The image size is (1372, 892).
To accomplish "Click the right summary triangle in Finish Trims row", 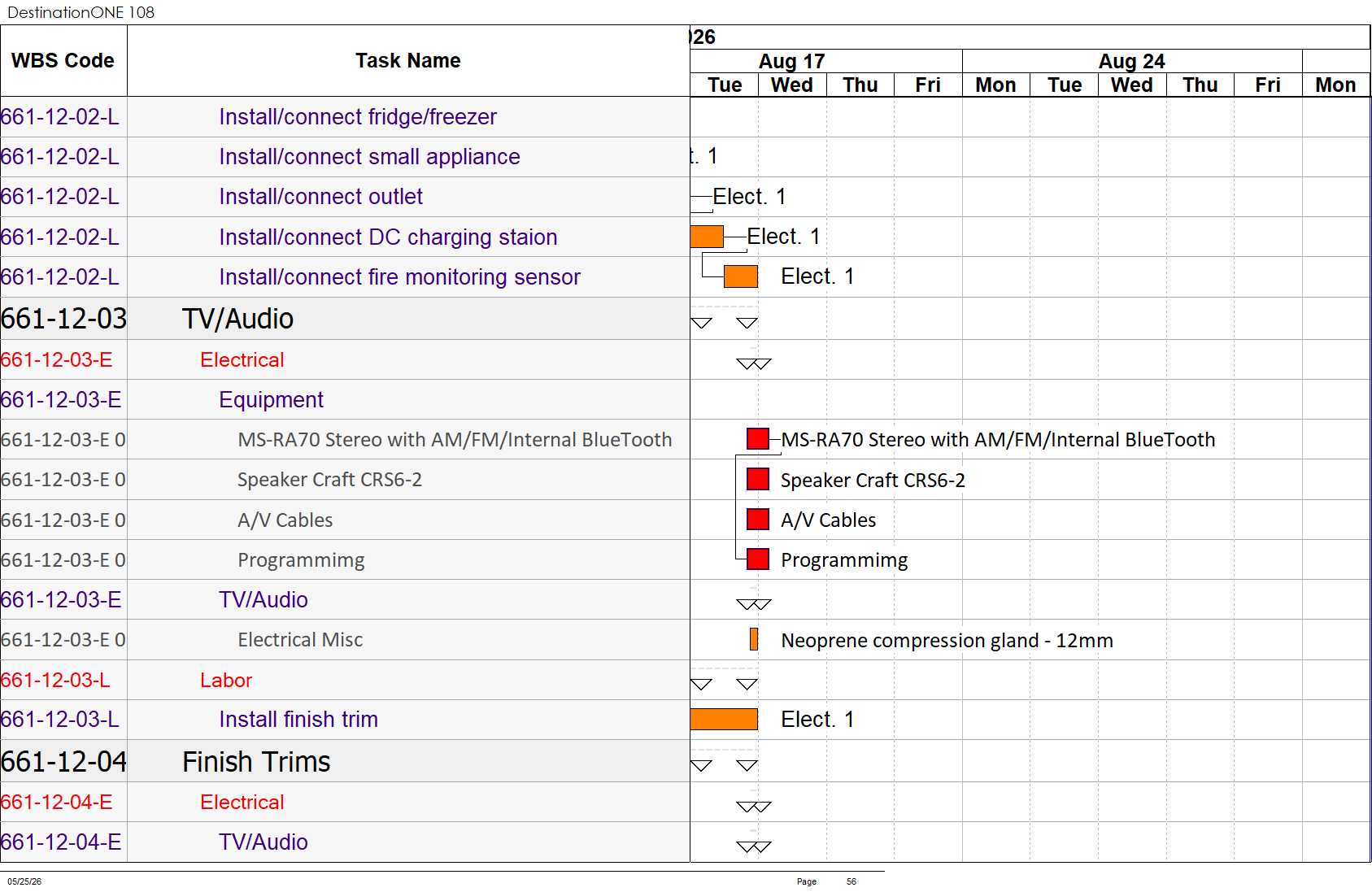I will pos(747,765).
